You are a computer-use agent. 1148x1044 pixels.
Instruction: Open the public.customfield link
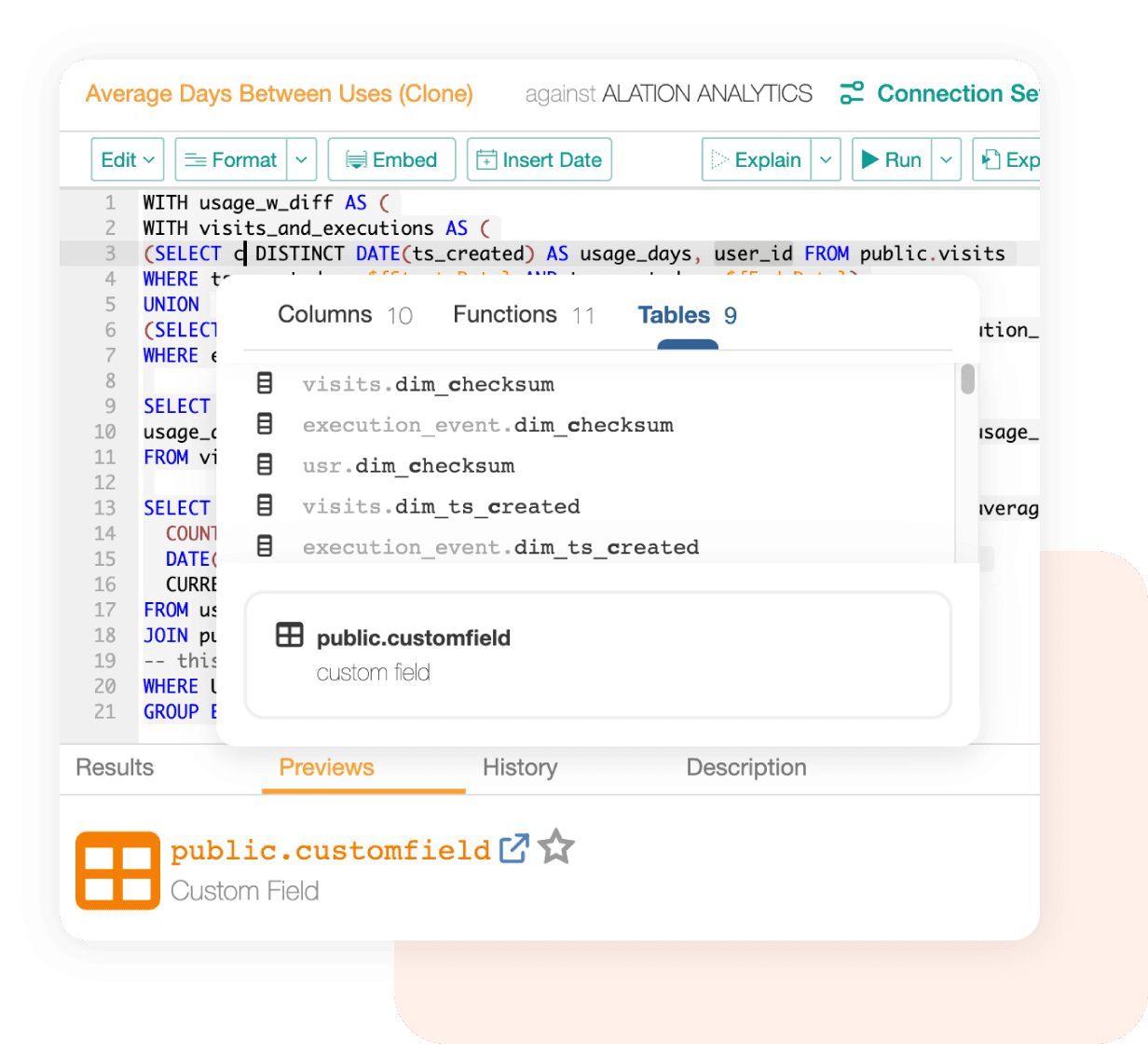331,849
